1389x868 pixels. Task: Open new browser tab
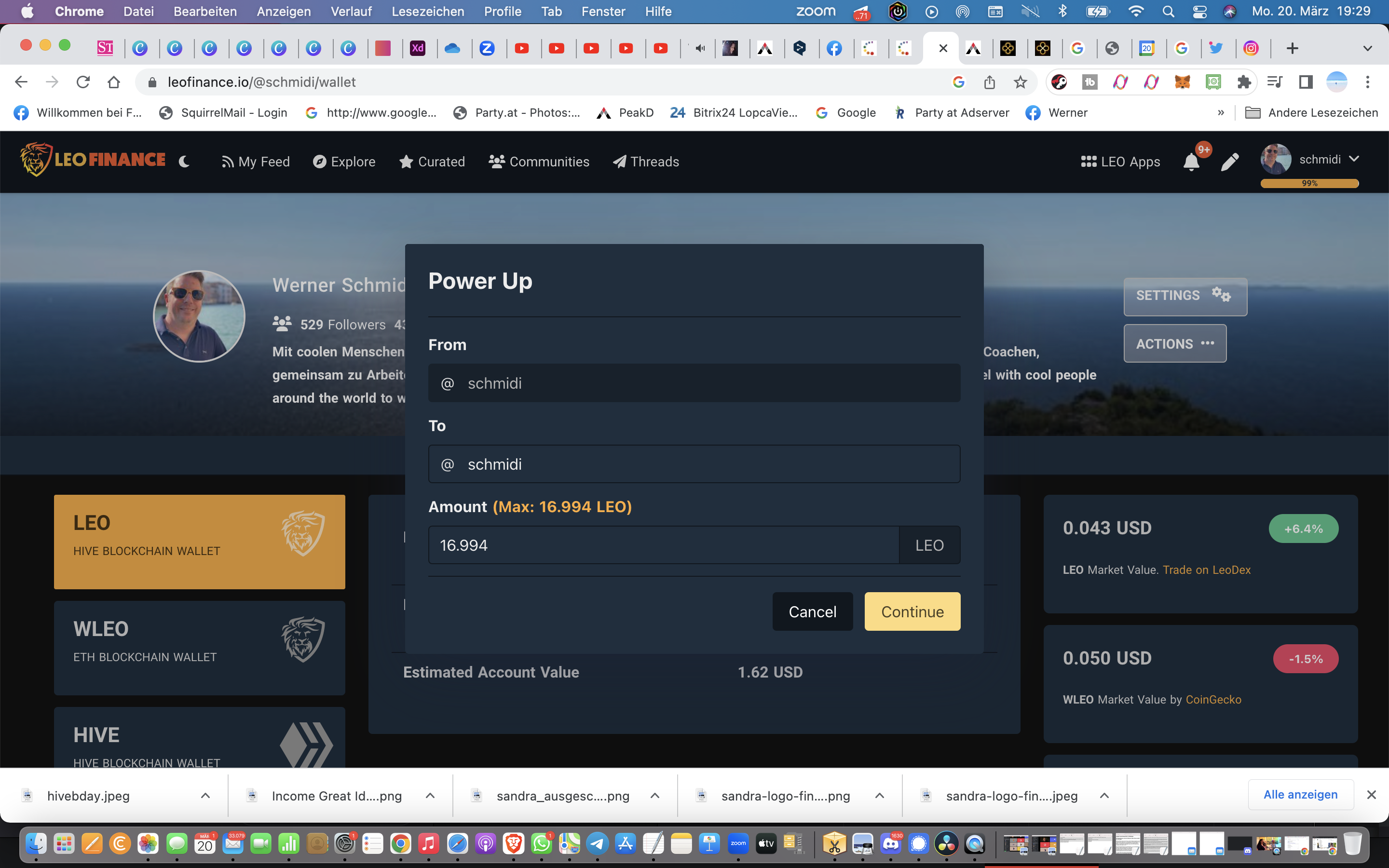1292,48
